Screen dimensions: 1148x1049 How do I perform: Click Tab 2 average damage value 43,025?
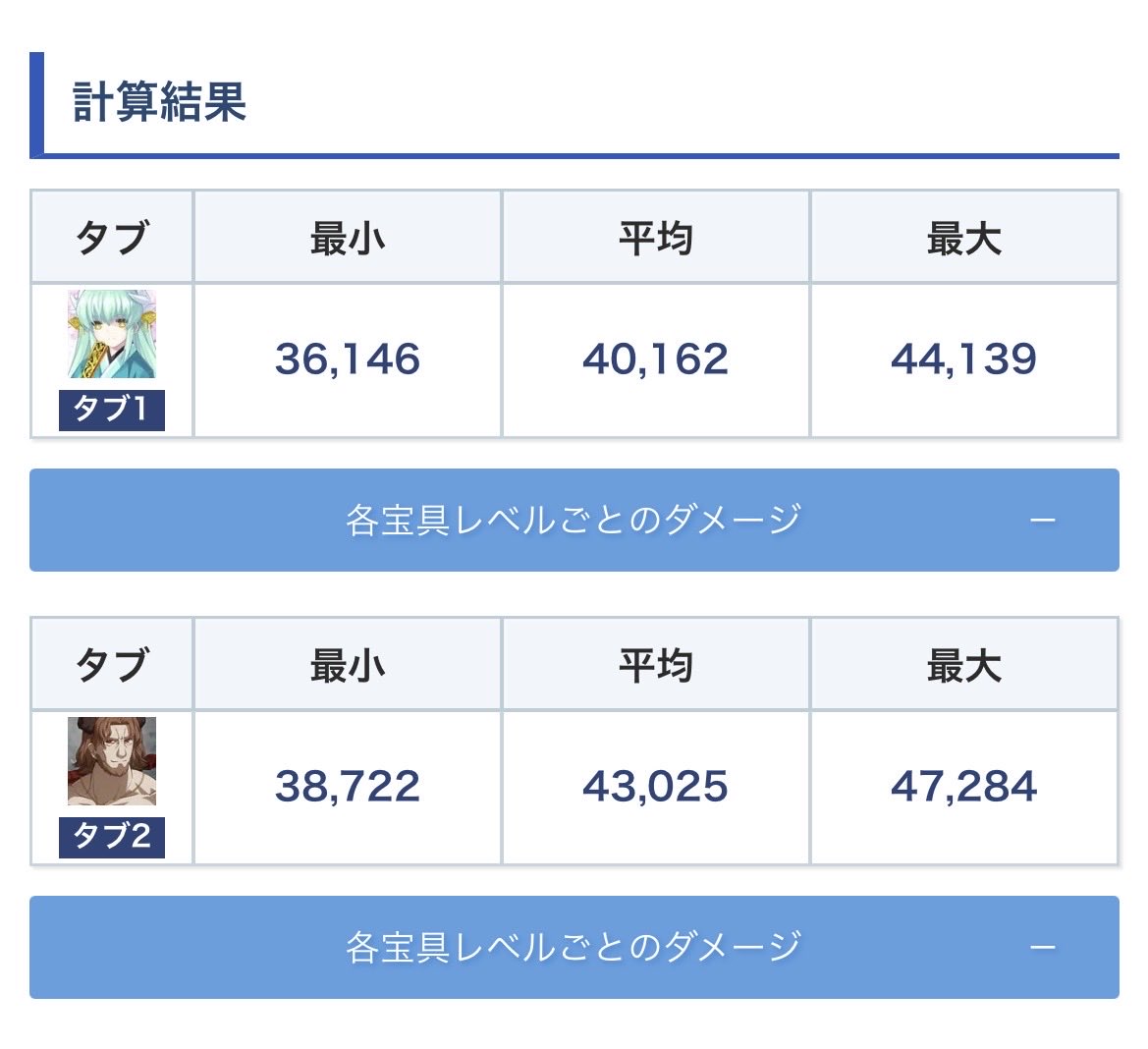click(655, 787)
